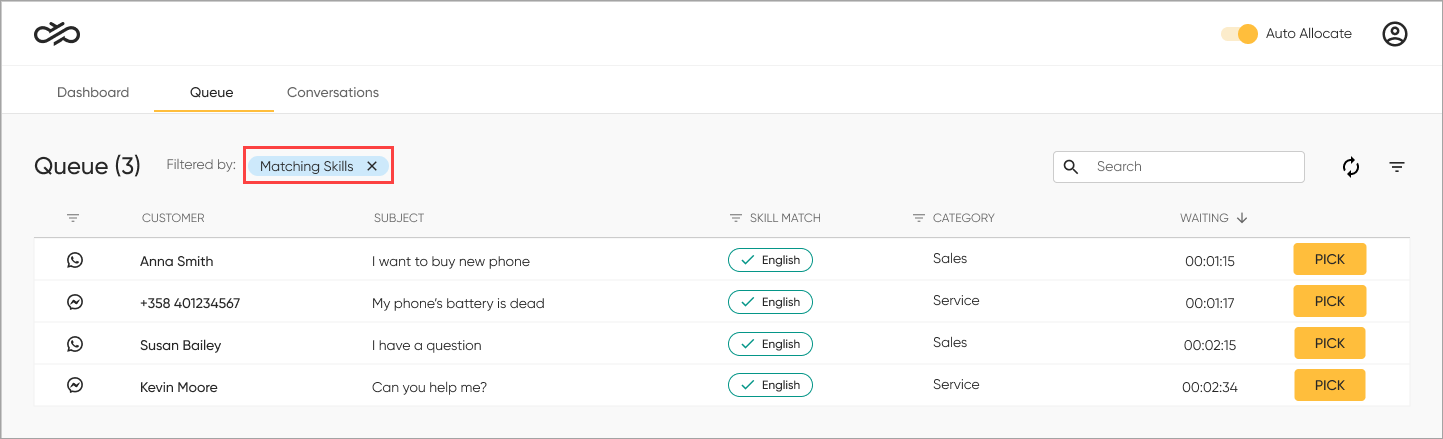Click waiting time 00:01:15

click(1210, 261)
